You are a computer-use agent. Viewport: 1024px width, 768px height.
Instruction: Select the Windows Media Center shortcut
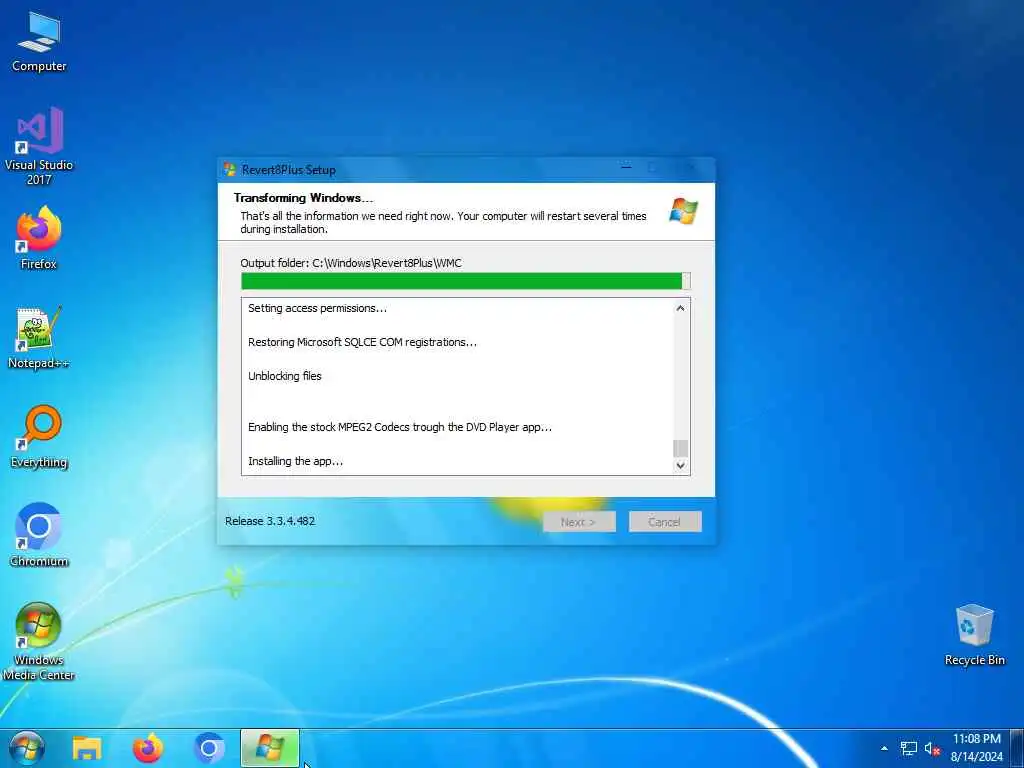tap(39, 641)
